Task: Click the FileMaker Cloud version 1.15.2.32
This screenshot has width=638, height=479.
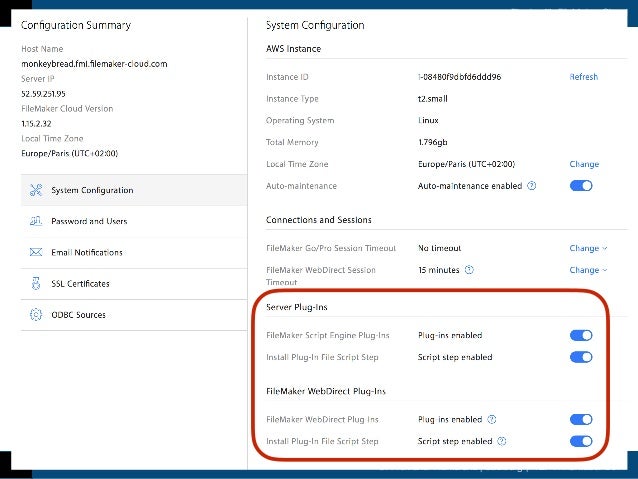Action: point(36,124)
